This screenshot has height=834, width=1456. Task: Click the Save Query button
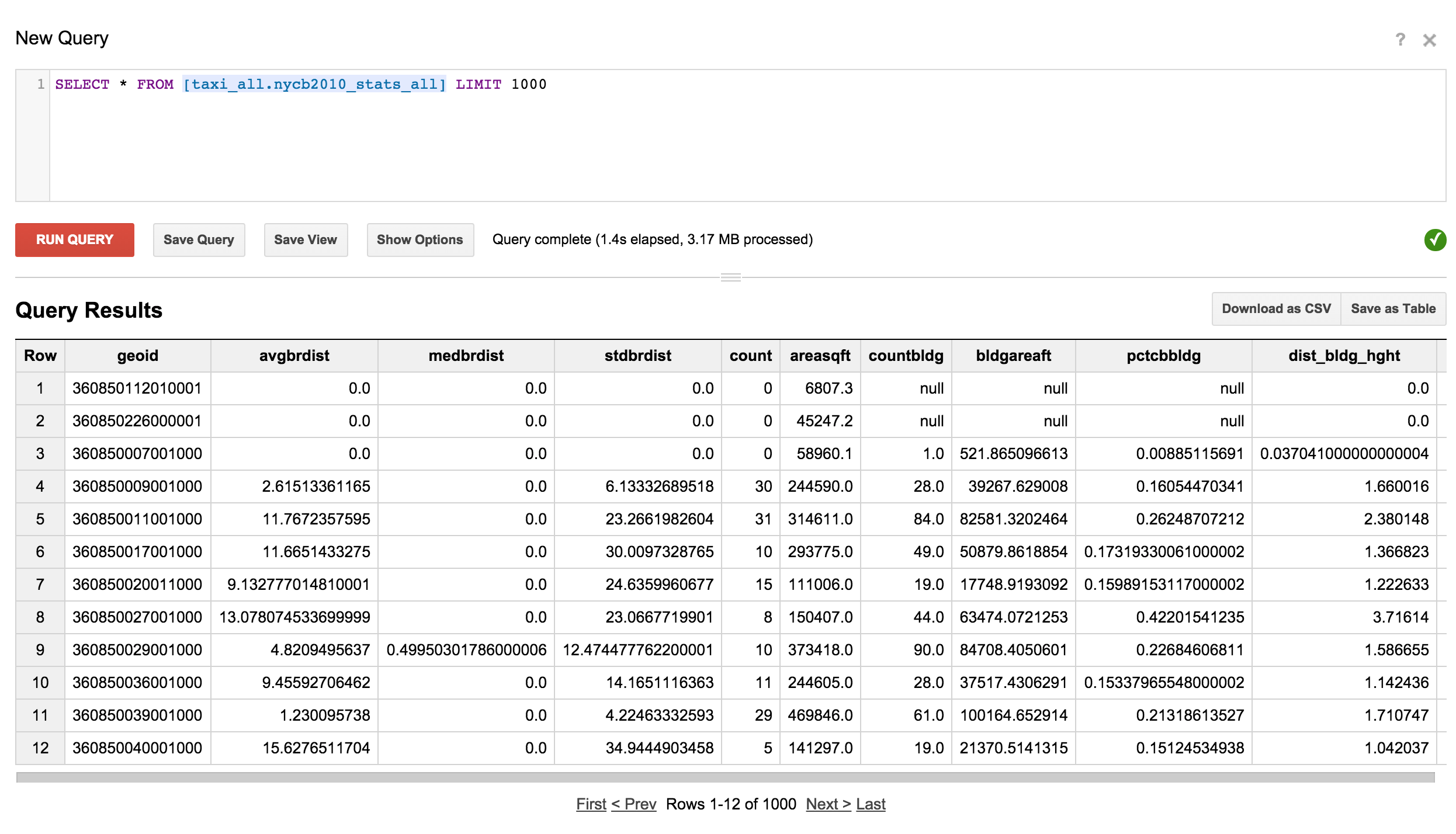coord(199,239)
